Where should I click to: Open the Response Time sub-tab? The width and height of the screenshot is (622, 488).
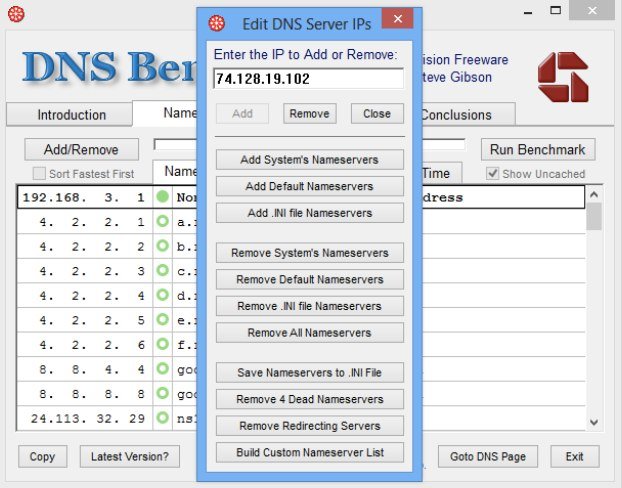(442, 173)
